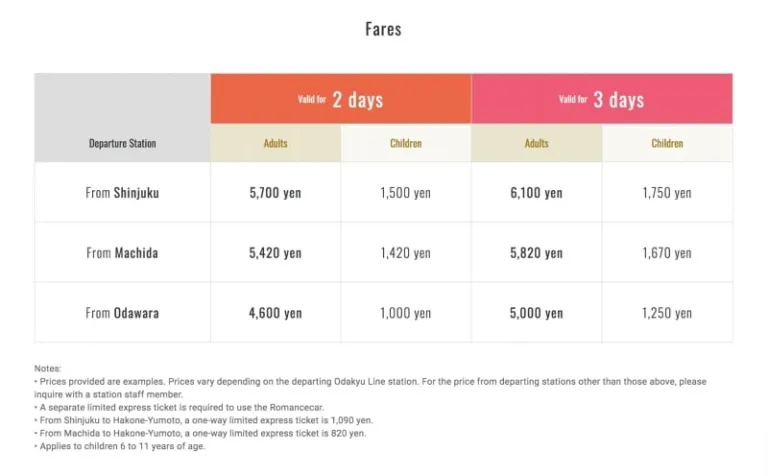Select the From Shinjuku row label

122,193
